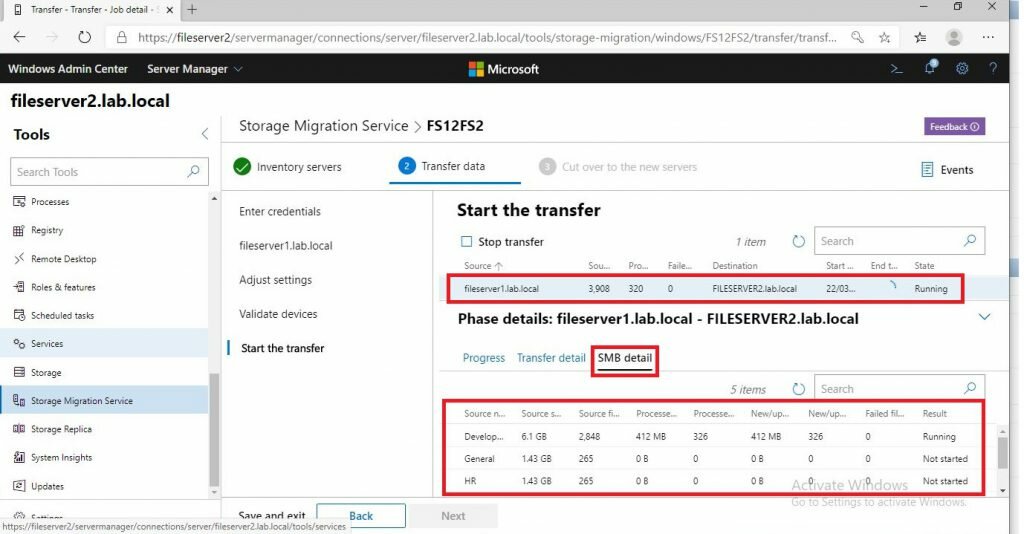Screen dimensions: 1024x534
Task: Add page to favorites star
Action: click(884, 37)
